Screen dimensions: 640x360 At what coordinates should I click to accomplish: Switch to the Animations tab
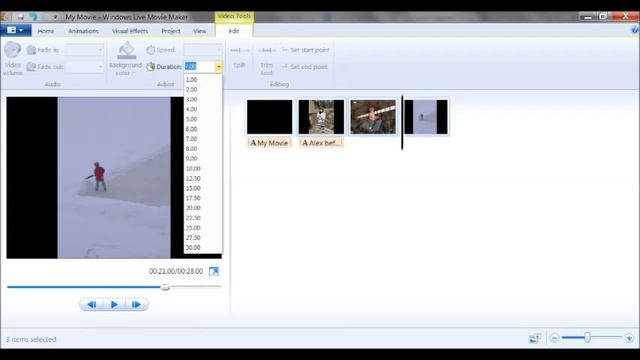pos(83,31)
